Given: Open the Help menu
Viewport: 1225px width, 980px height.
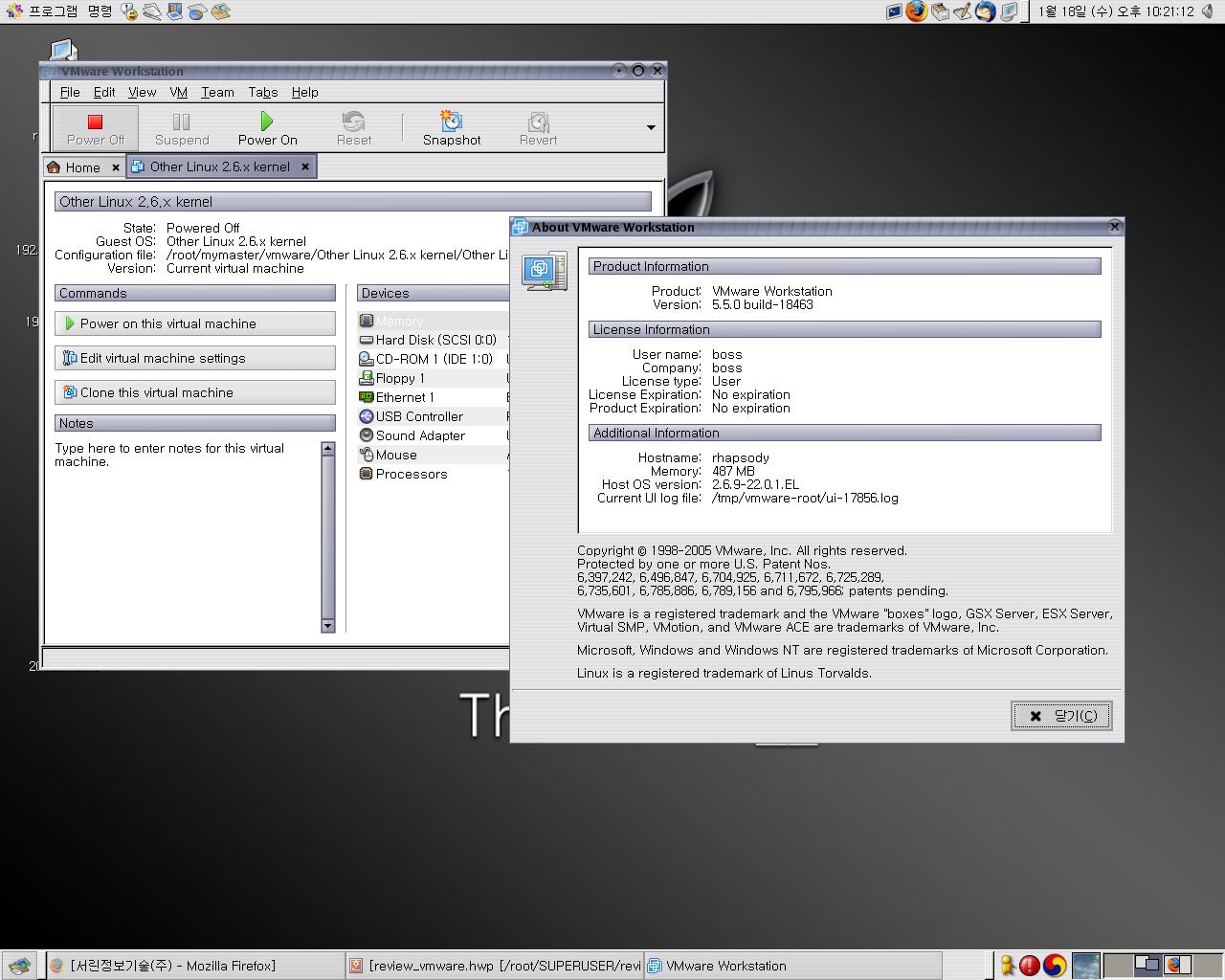Looking at the screenshot, I should point(305,92).
